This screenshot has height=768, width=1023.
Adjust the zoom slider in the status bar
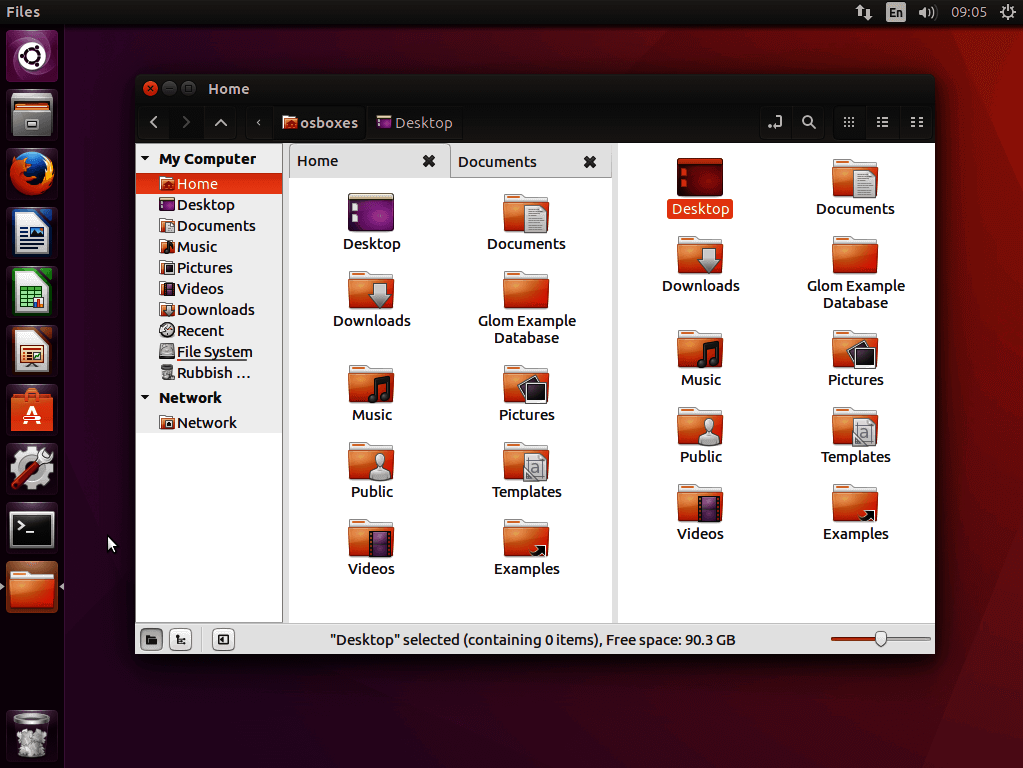click(879, 638)
